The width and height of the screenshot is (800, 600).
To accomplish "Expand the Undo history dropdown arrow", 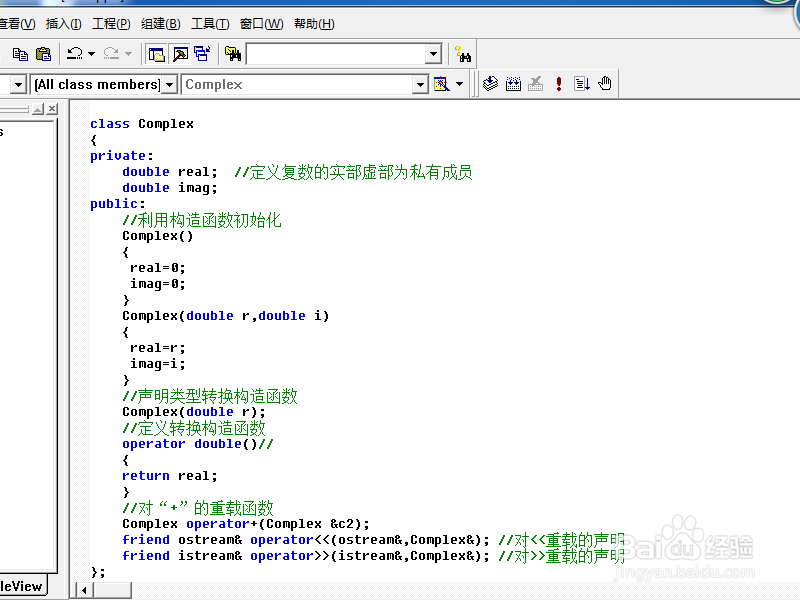I will tap(91, 54).
